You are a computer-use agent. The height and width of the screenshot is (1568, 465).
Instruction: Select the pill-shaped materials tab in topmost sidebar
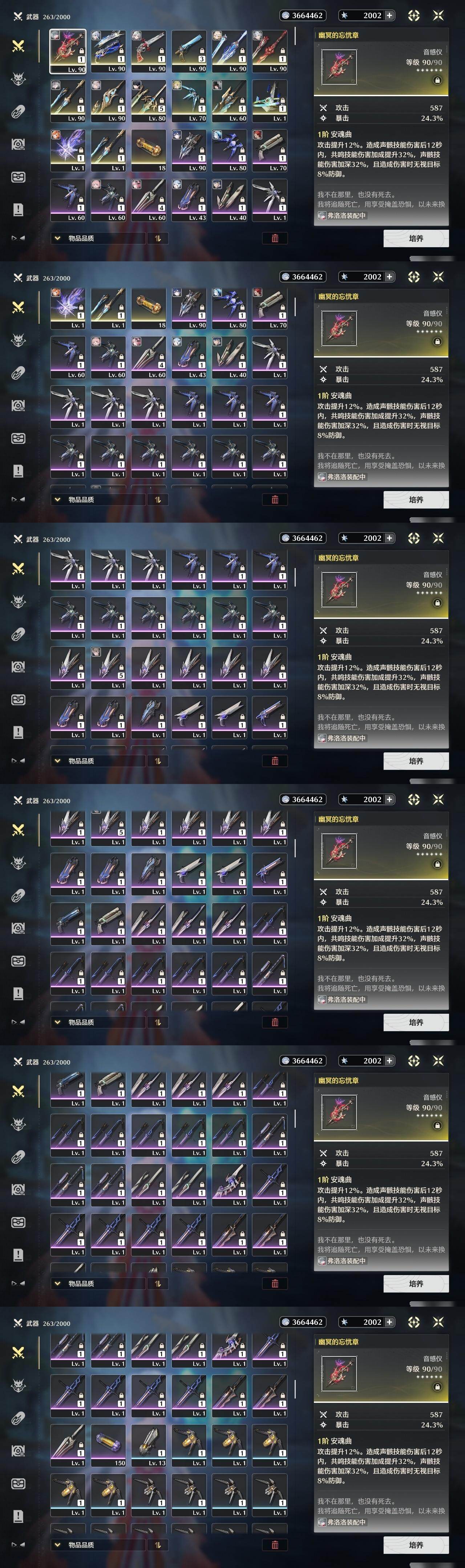tap(18, 111)
